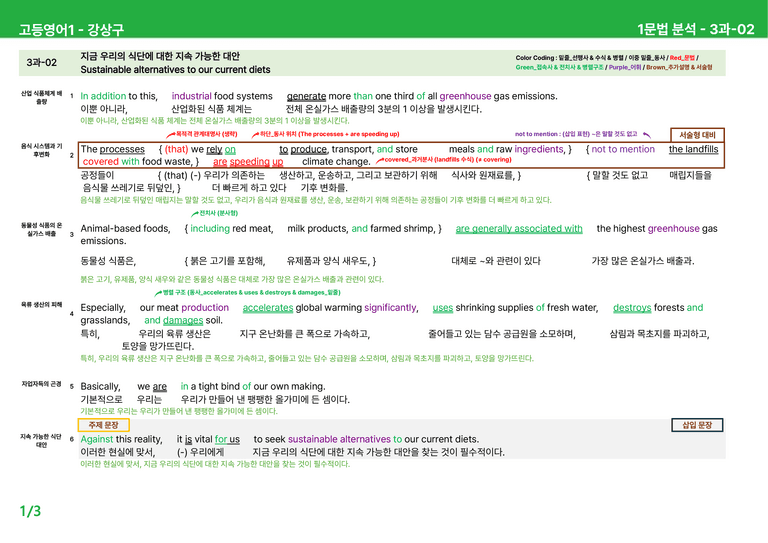Screen dimensions: 768x543
Task: Click the boxed "삽입 문장" tag
Action: pyautogui.click(x=697, y=425)
